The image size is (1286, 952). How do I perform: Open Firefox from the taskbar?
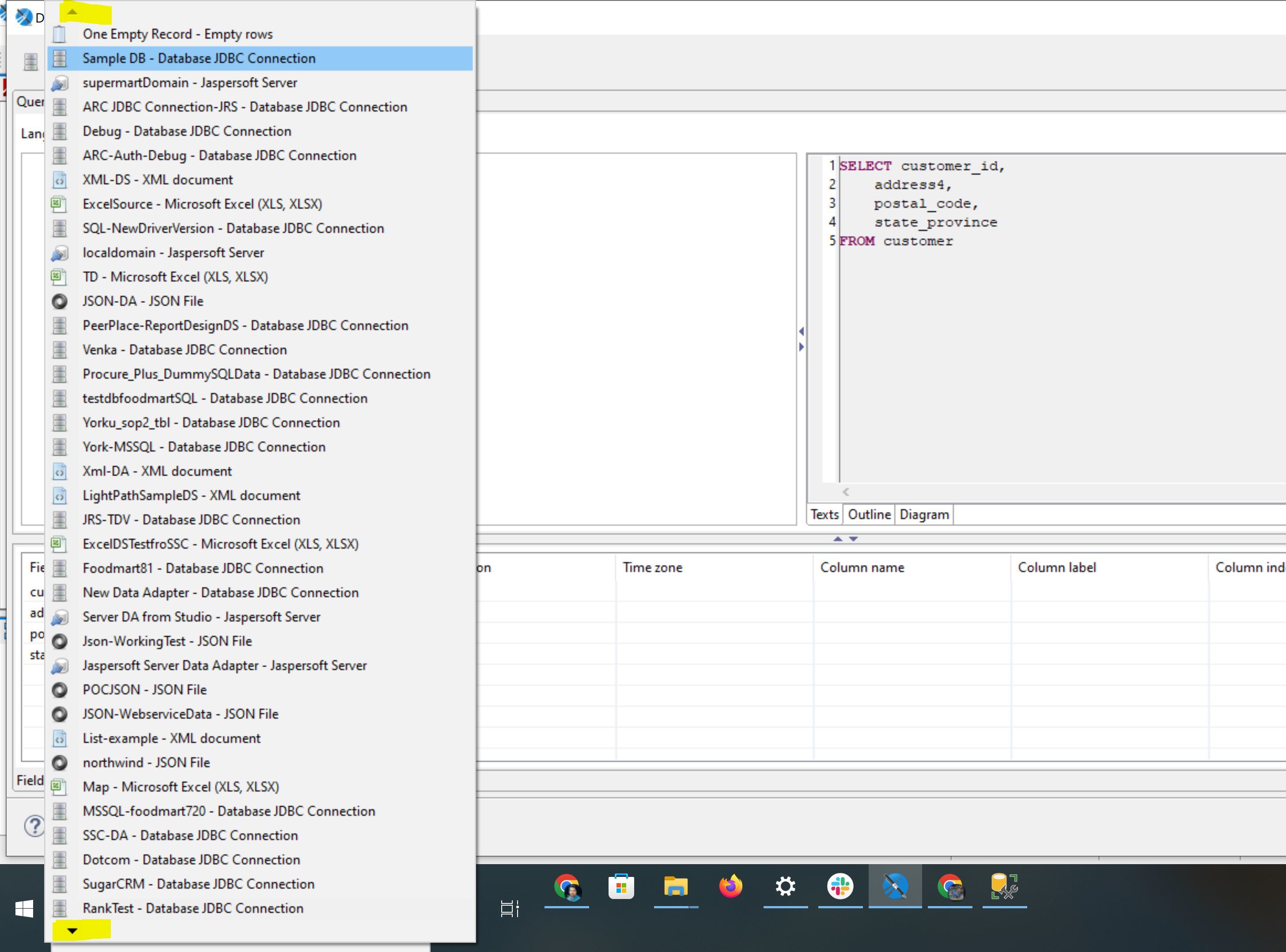click(730, 886)
